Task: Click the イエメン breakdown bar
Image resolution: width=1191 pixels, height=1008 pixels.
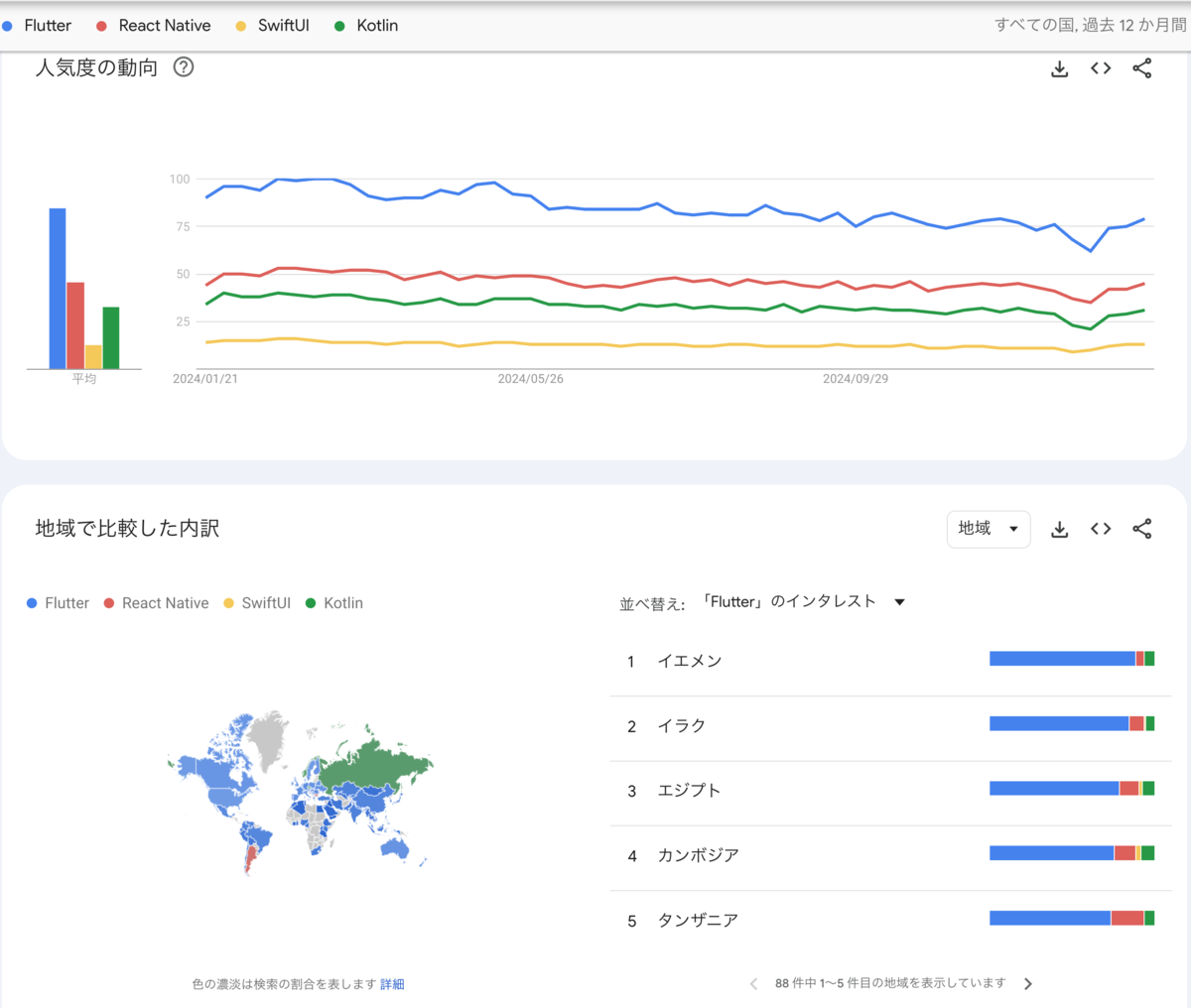Action: point(1072,659)
